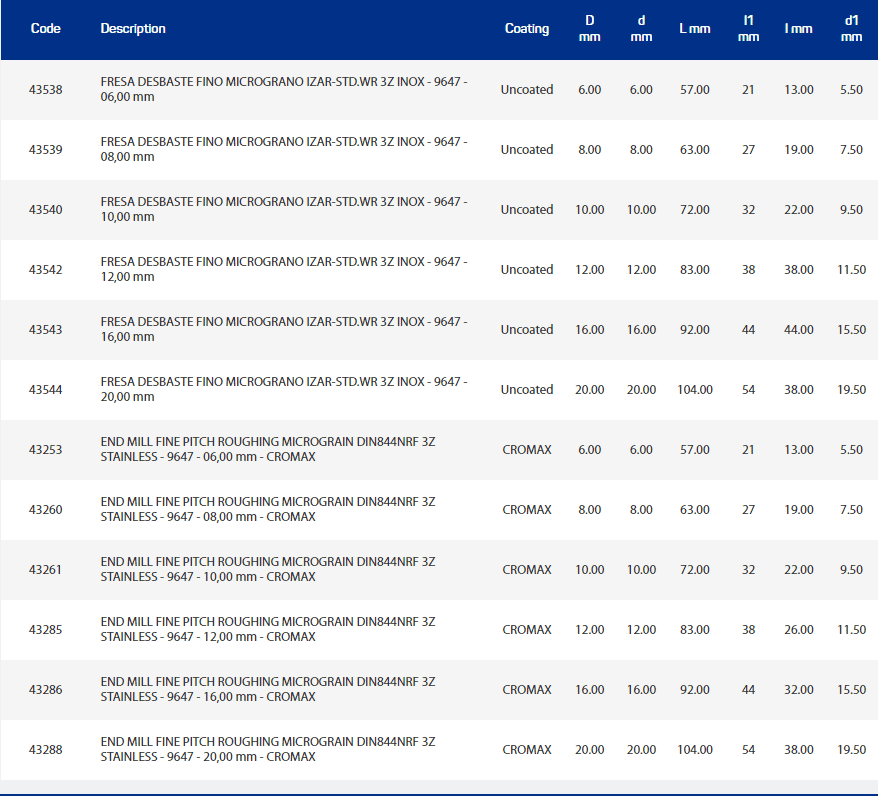Open product code 43261
This screenshot has width=878, height=796.
click(x=45, y=570)
